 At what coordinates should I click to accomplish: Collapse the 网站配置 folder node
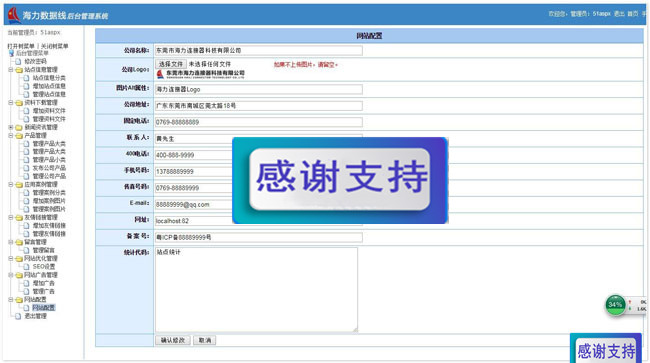pyautogui.click(x=11, y=299)
